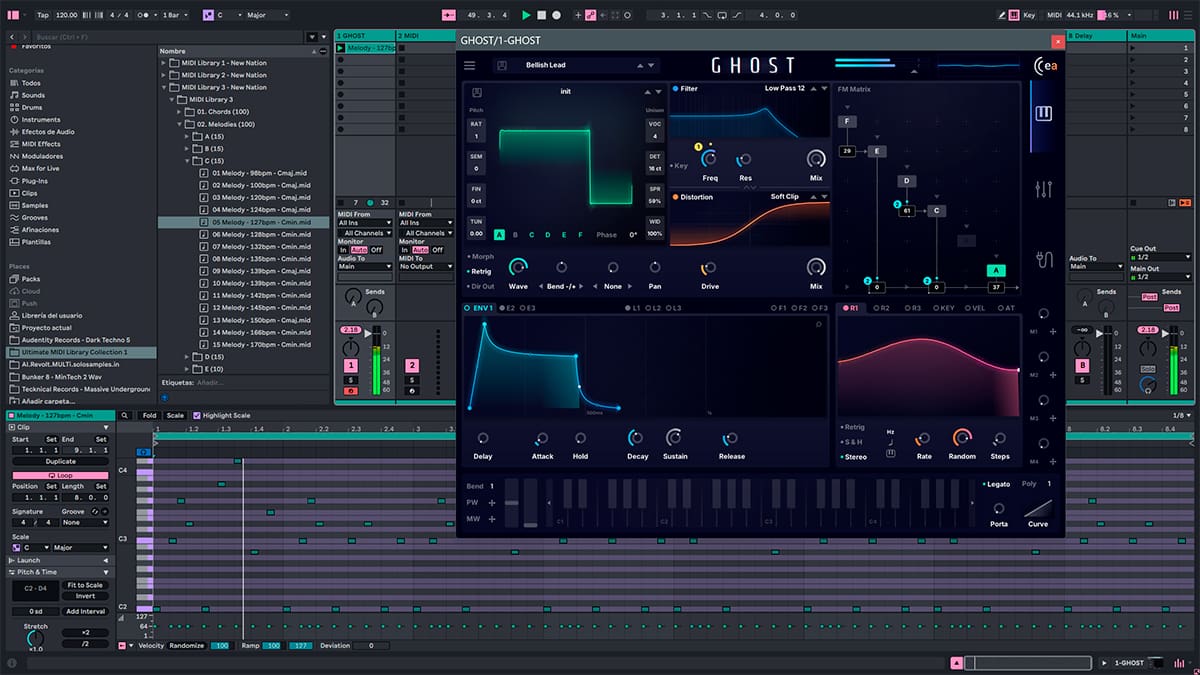Open the Ghost mixer sliders icon
This screenshot has width=1200, height=675.
(x=1044, y=188)
